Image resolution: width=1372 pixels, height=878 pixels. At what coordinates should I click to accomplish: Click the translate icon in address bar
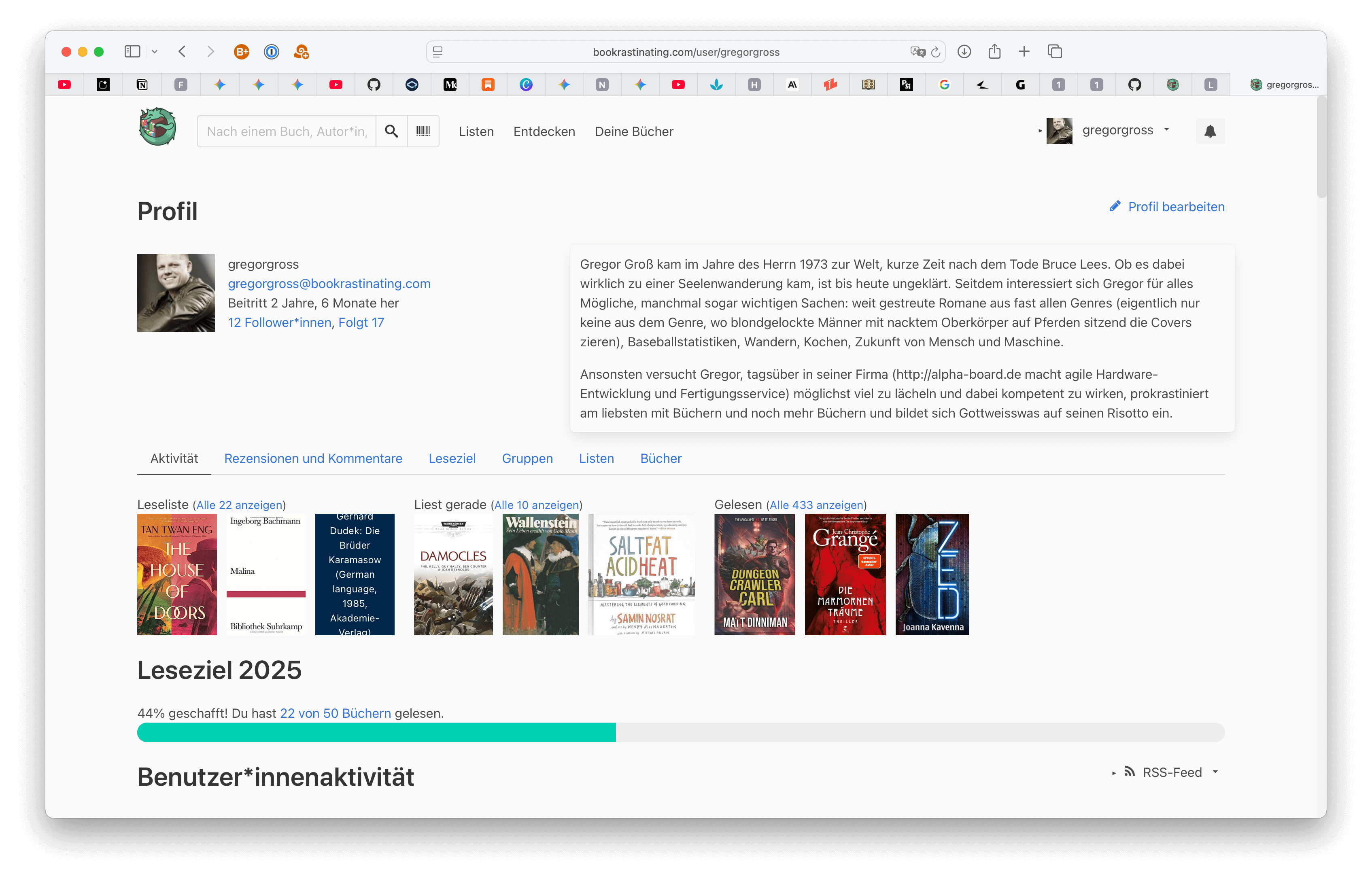tap(917, 52)
